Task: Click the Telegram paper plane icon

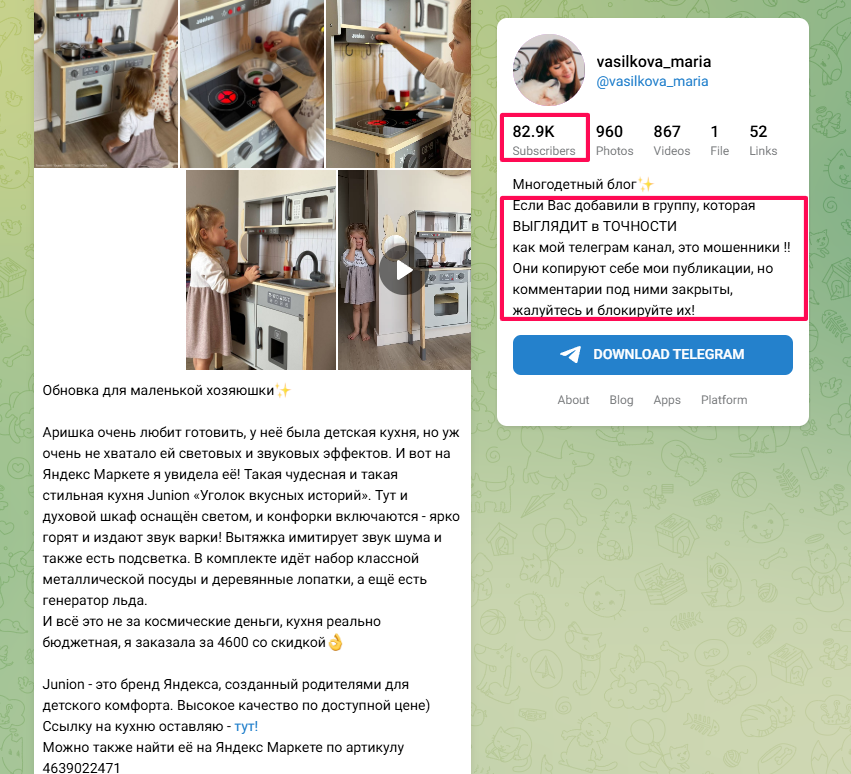Action: point(570,354)
